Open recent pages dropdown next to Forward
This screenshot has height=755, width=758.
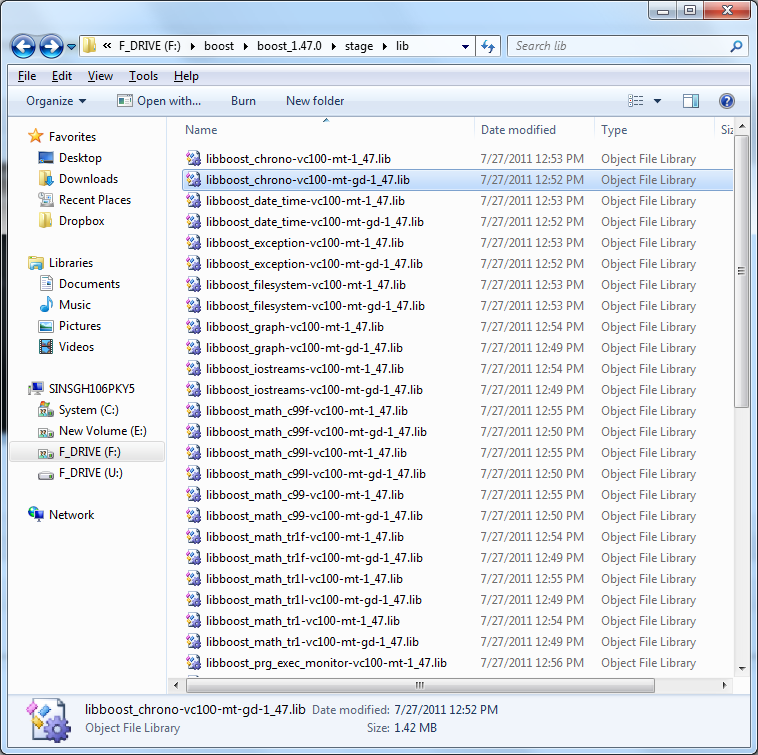click(71, 47)
